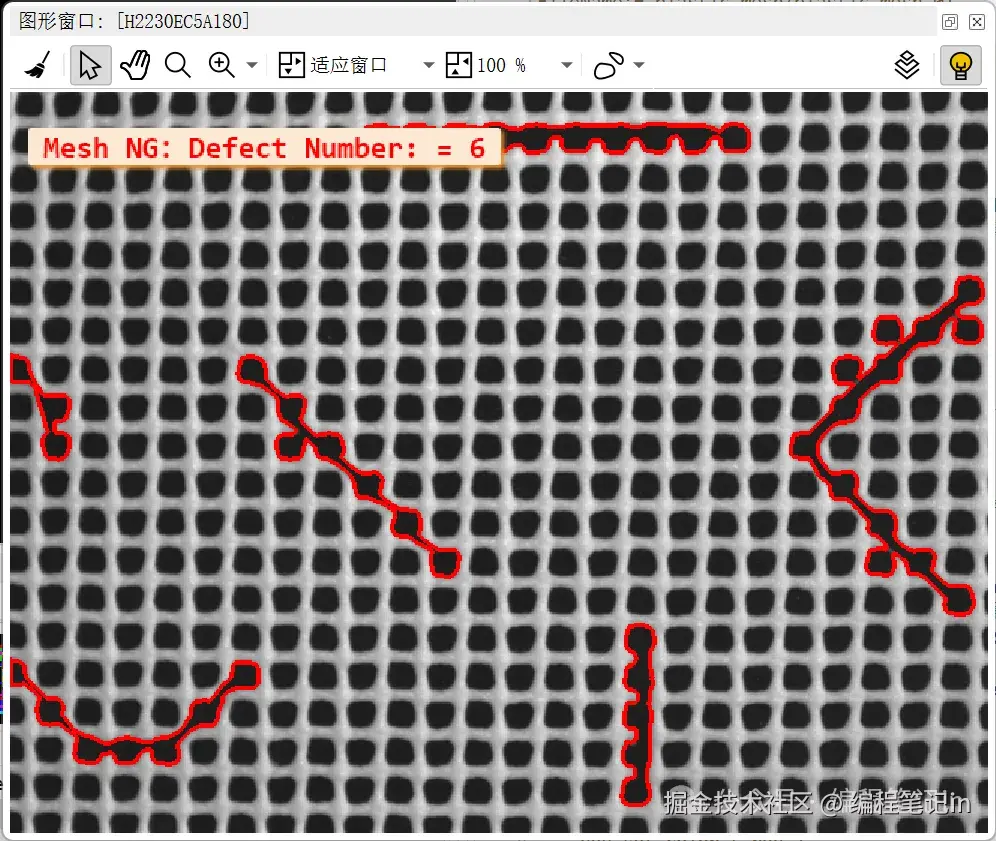Open the zoom-in tool dropdown arrow
This screenshot has width=996, height=841.
(252, 65)
